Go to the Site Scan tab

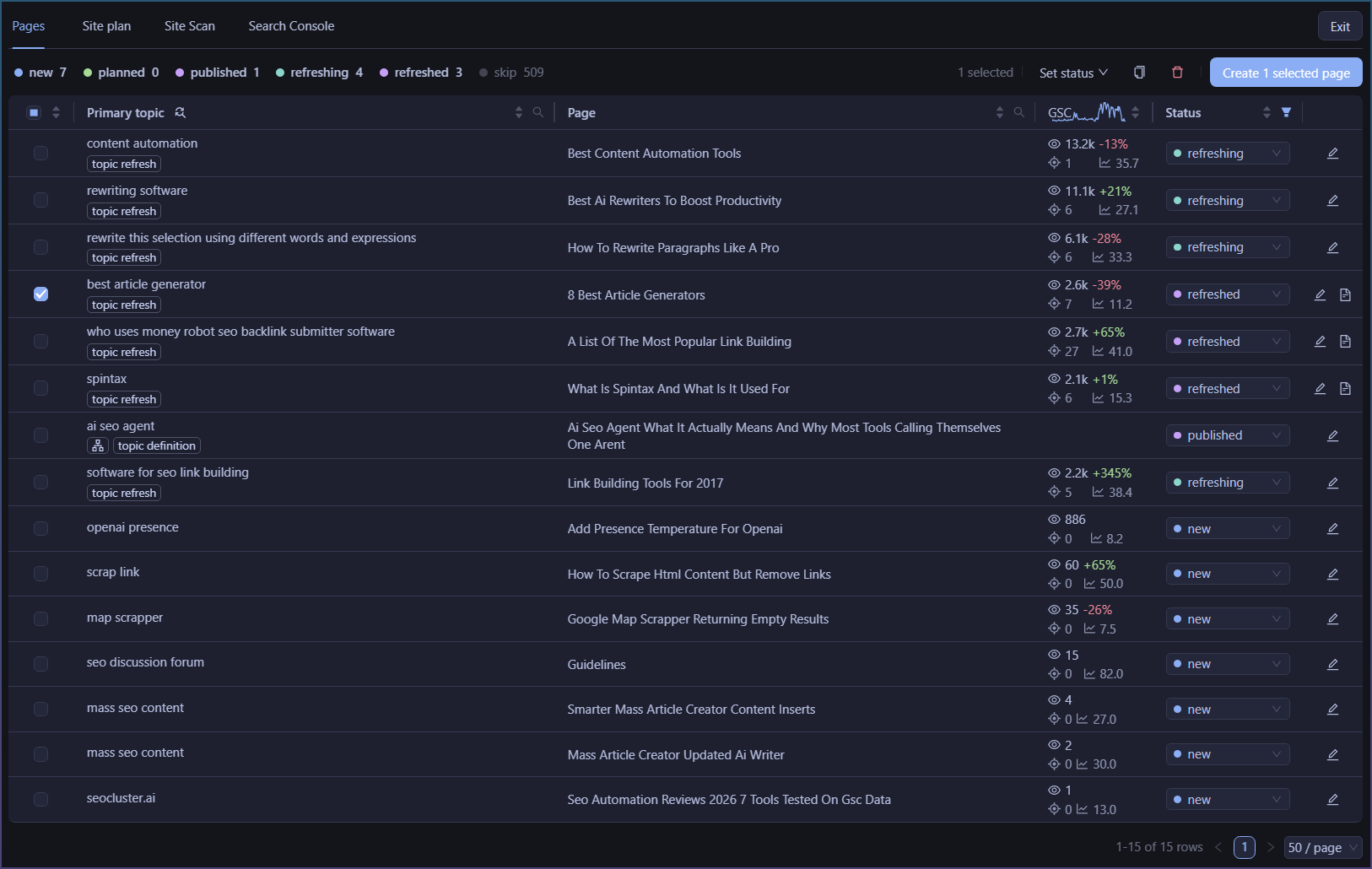pos(190,26)
